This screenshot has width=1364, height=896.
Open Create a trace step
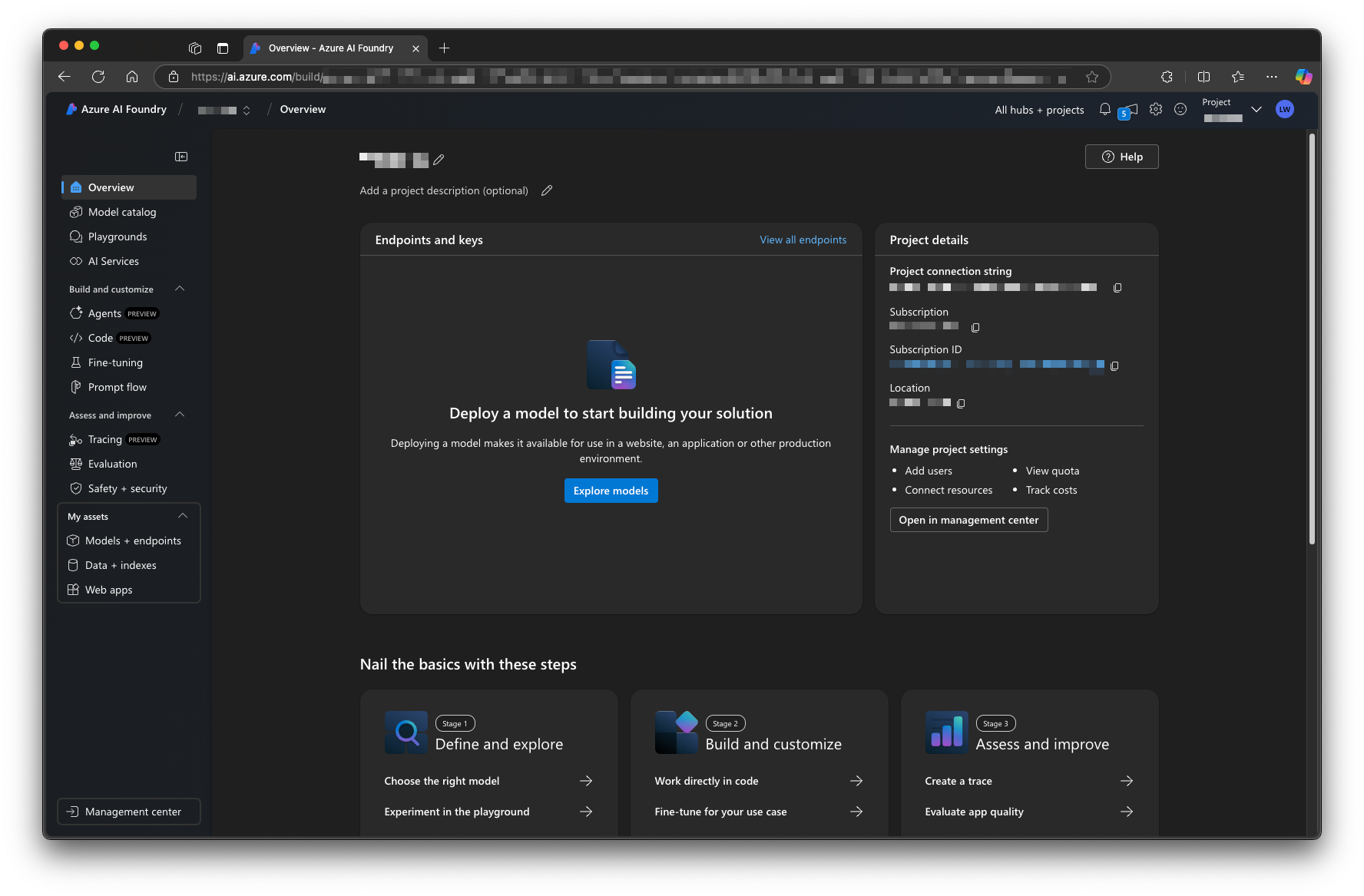pos(1029,781)
